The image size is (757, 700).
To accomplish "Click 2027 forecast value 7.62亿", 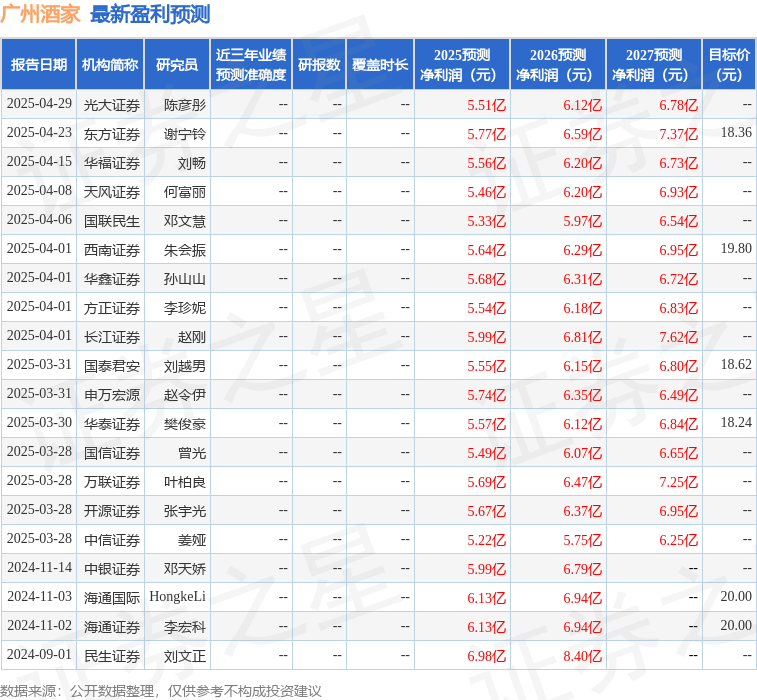I will tap(678, 336).
